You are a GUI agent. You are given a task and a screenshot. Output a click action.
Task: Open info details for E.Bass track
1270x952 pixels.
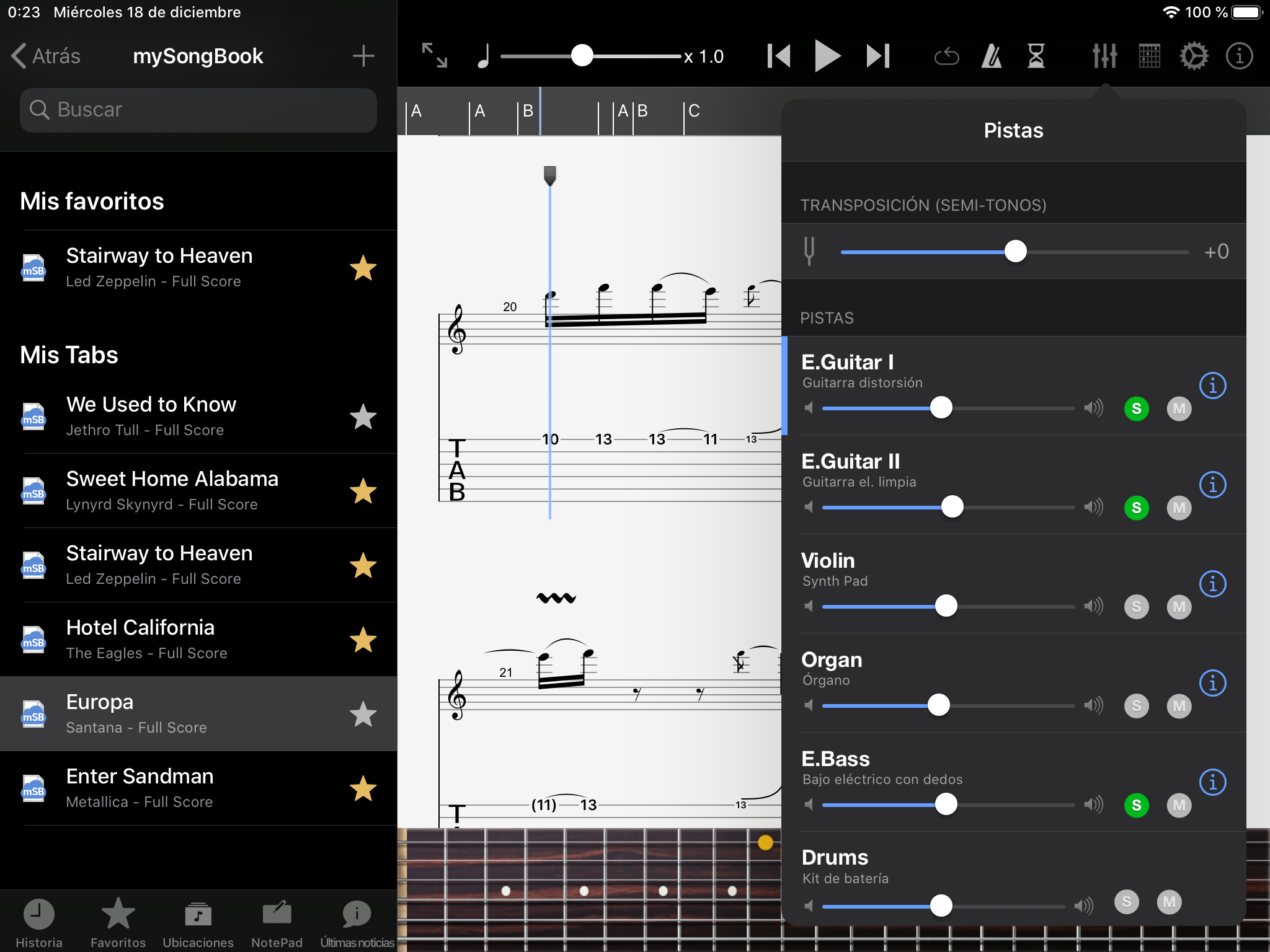tap(1212, 782)
